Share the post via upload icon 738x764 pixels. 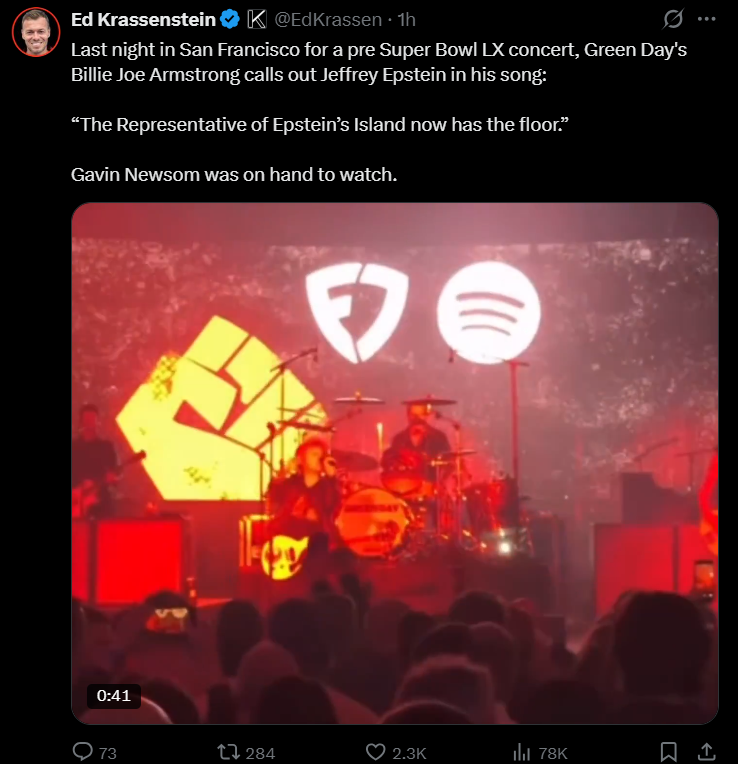click(x=707, y=751)
